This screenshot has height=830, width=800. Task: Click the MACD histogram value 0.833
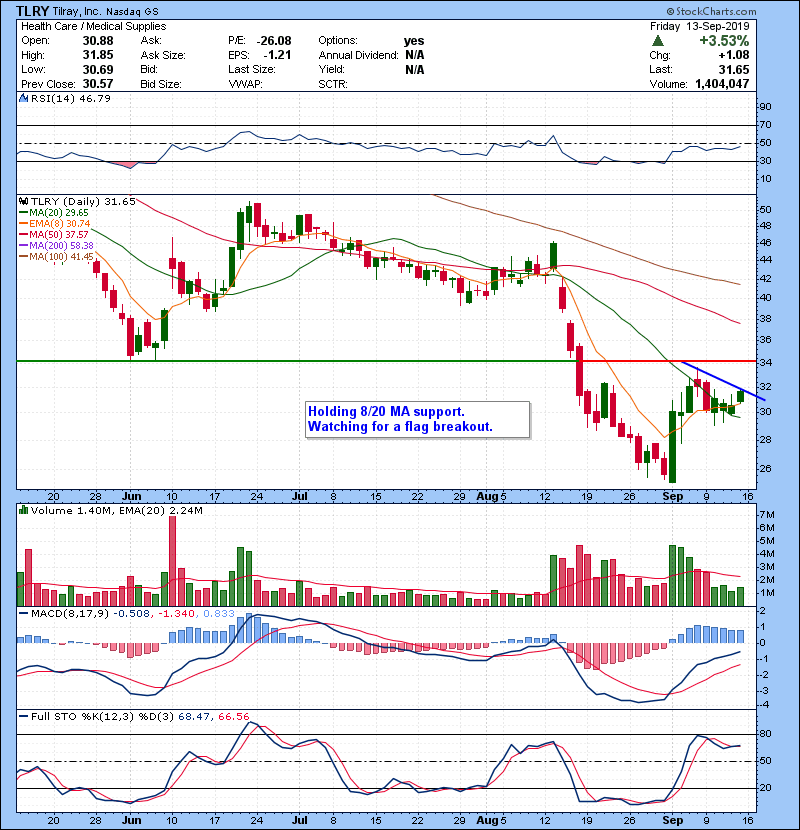(x=218, y=614)
